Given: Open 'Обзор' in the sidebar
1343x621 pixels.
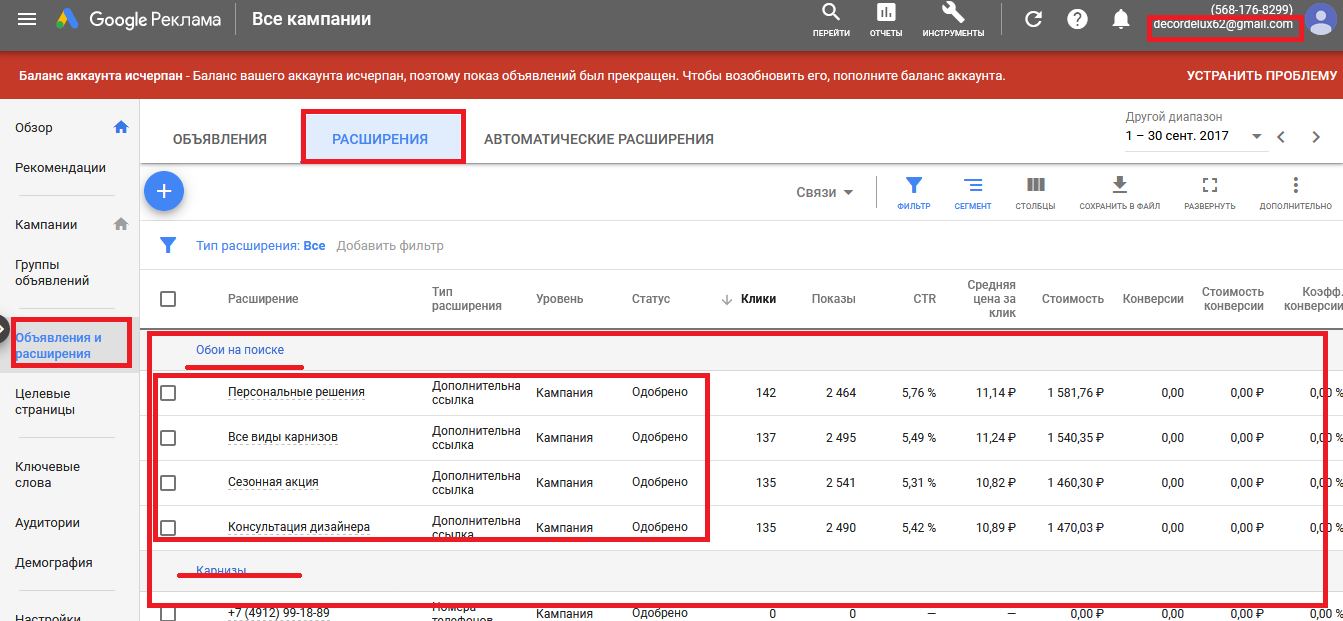Looking at the screenshot, I should coord(34,127).
